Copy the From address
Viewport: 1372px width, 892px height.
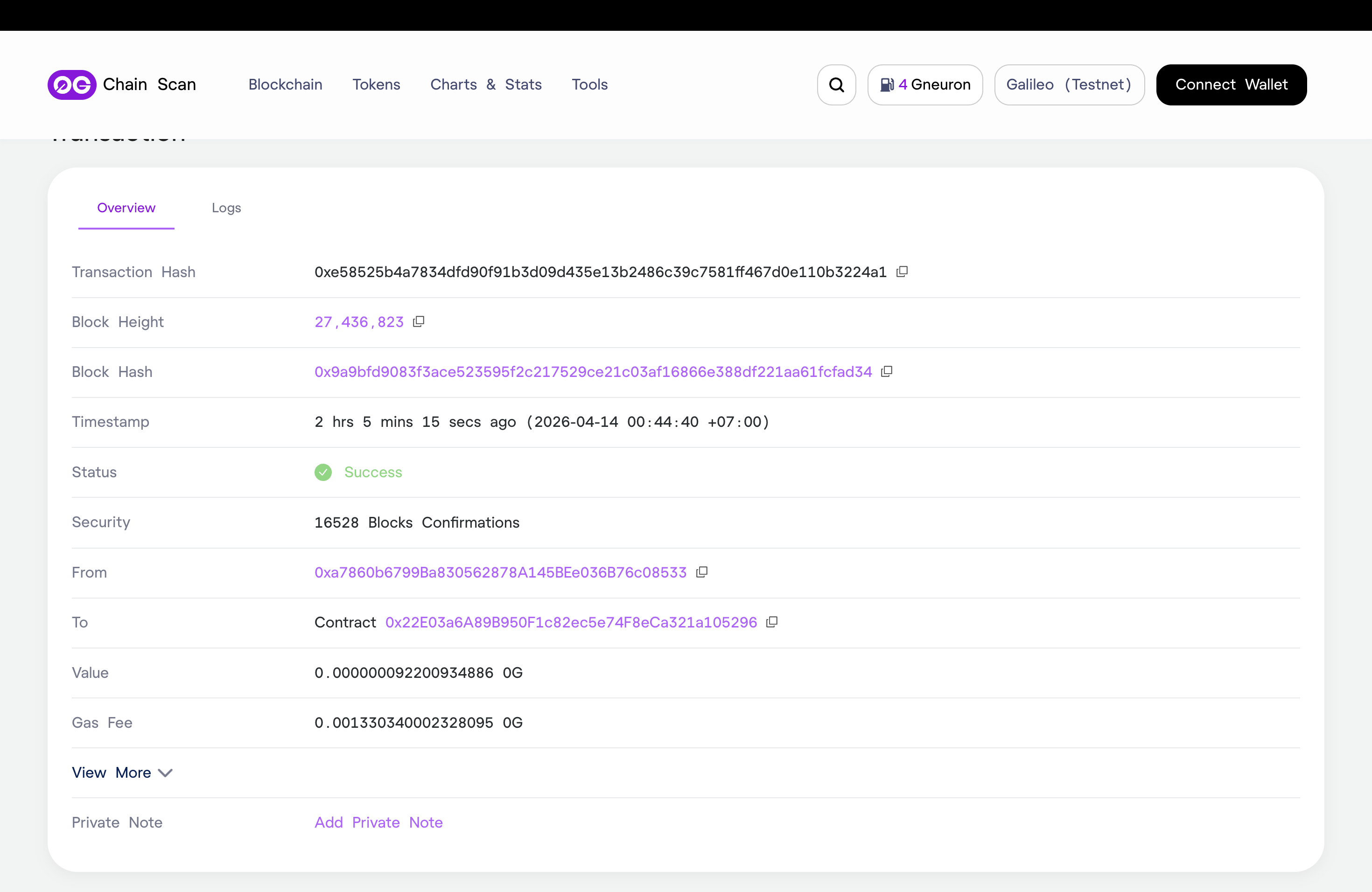[x=701, y=572]
